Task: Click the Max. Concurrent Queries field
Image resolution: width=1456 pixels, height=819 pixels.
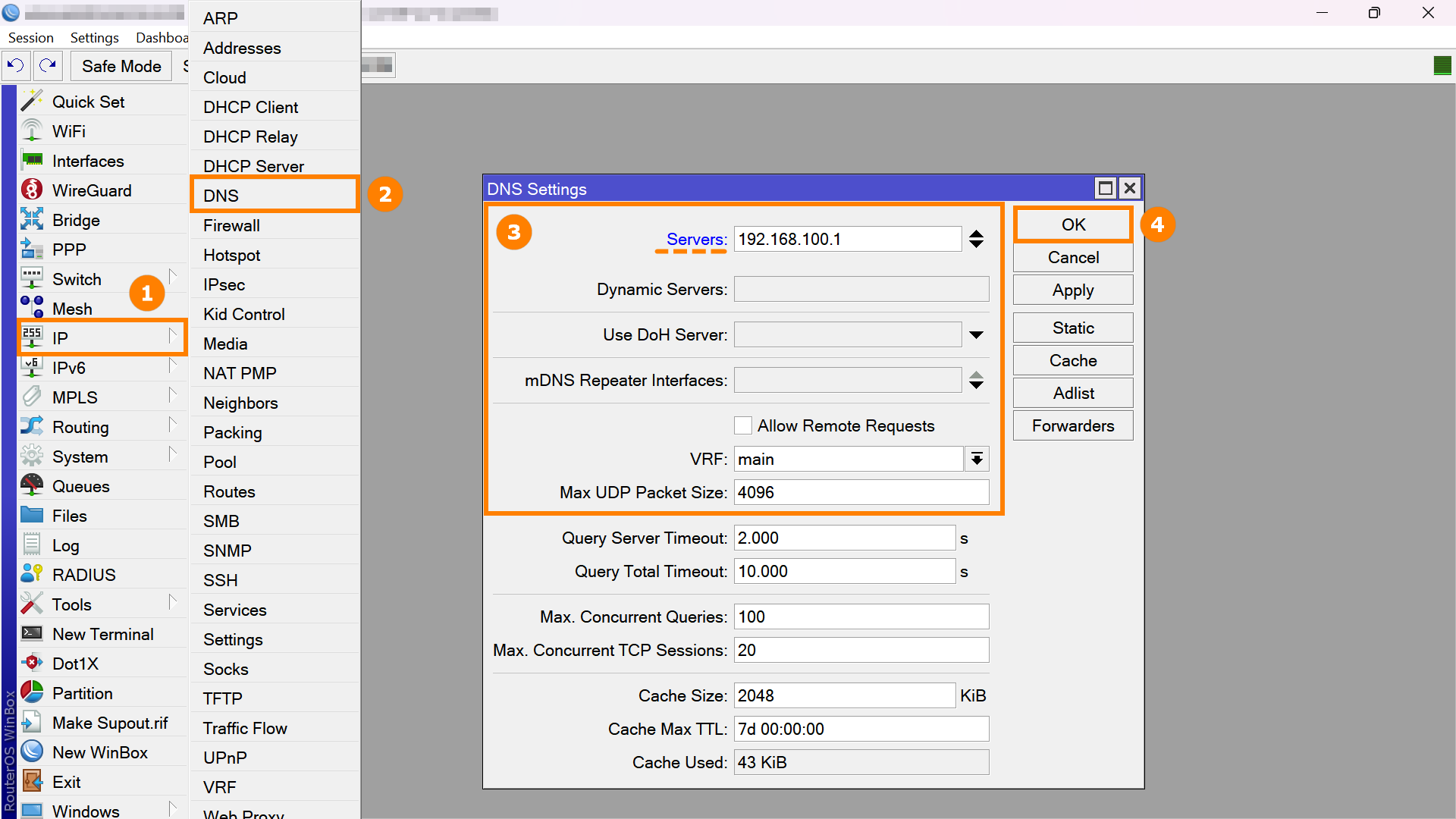Action: click(x=861, y=617)
